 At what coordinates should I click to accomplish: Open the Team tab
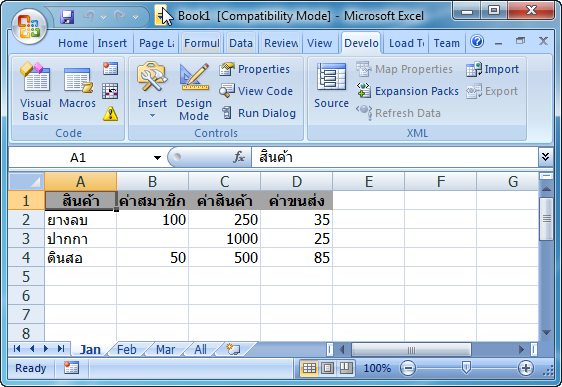click(x=447, y=43)
